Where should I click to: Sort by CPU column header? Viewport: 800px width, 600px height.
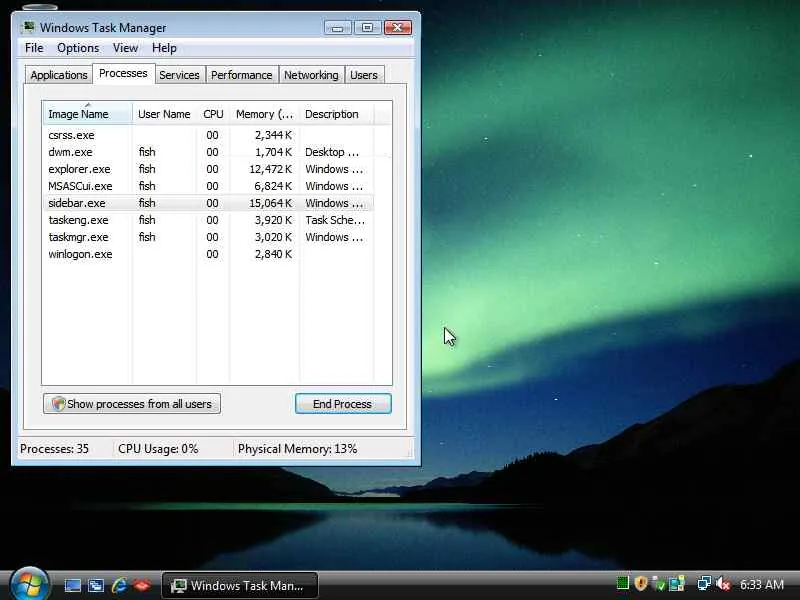point(213,114)
